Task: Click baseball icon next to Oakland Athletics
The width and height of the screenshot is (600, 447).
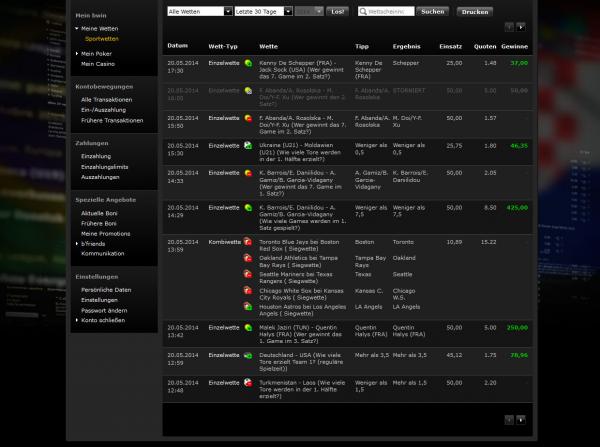Action: pyautogui.click(x=247, y=257)
